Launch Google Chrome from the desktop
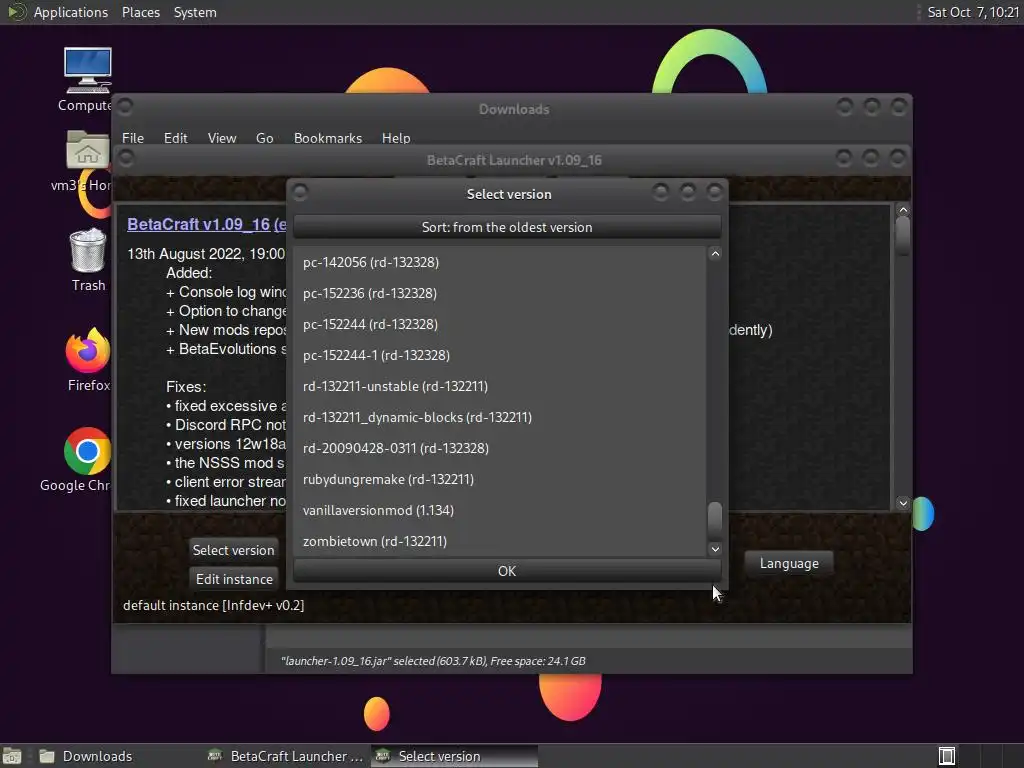Viewport: 1024px width, 768px height. point(86,460)
